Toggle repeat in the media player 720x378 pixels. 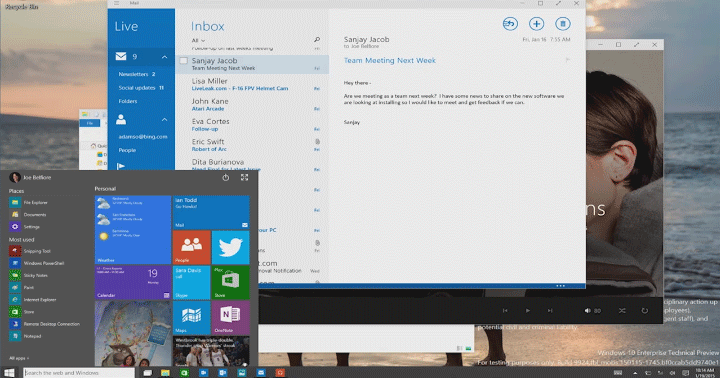coord(645,310)
